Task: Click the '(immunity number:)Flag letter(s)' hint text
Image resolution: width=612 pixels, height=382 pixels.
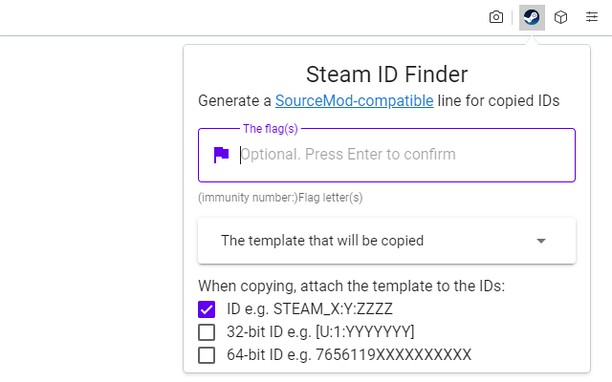Action: click(280, 198)
